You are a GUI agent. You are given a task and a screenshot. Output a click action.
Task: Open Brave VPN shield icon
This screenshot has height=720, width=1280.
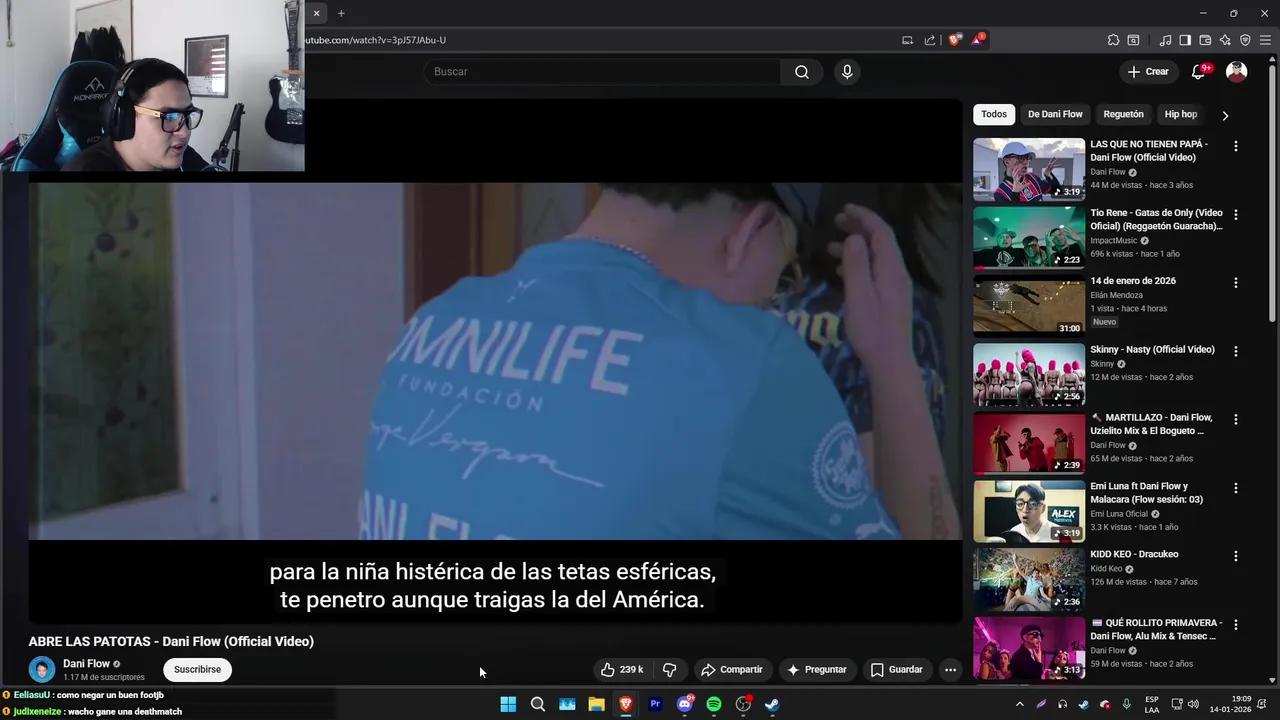pyautogui.click(x=1245, y=40)
